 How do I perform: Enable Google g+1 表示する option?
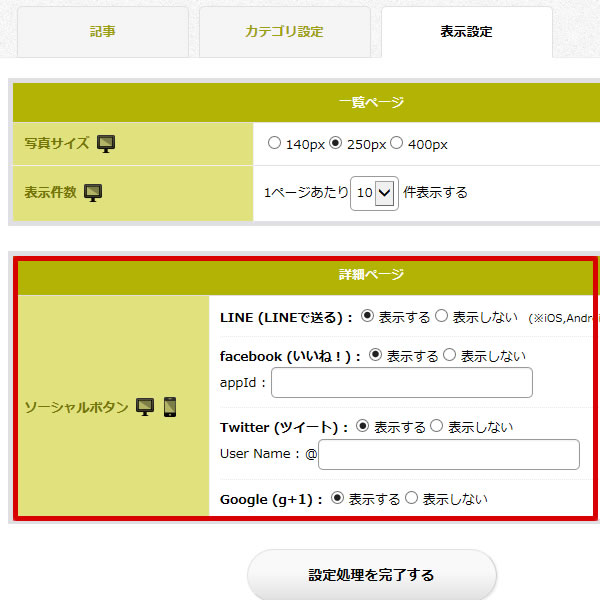(x=338, y=499)
